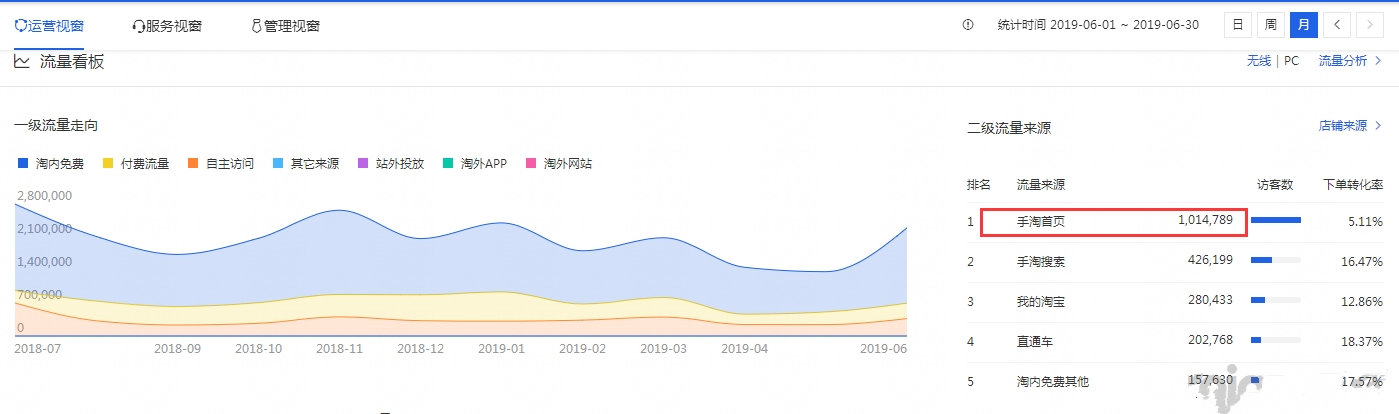
Task: Click the 自主访问 orange legend square
Action: [x=193, y=163]
